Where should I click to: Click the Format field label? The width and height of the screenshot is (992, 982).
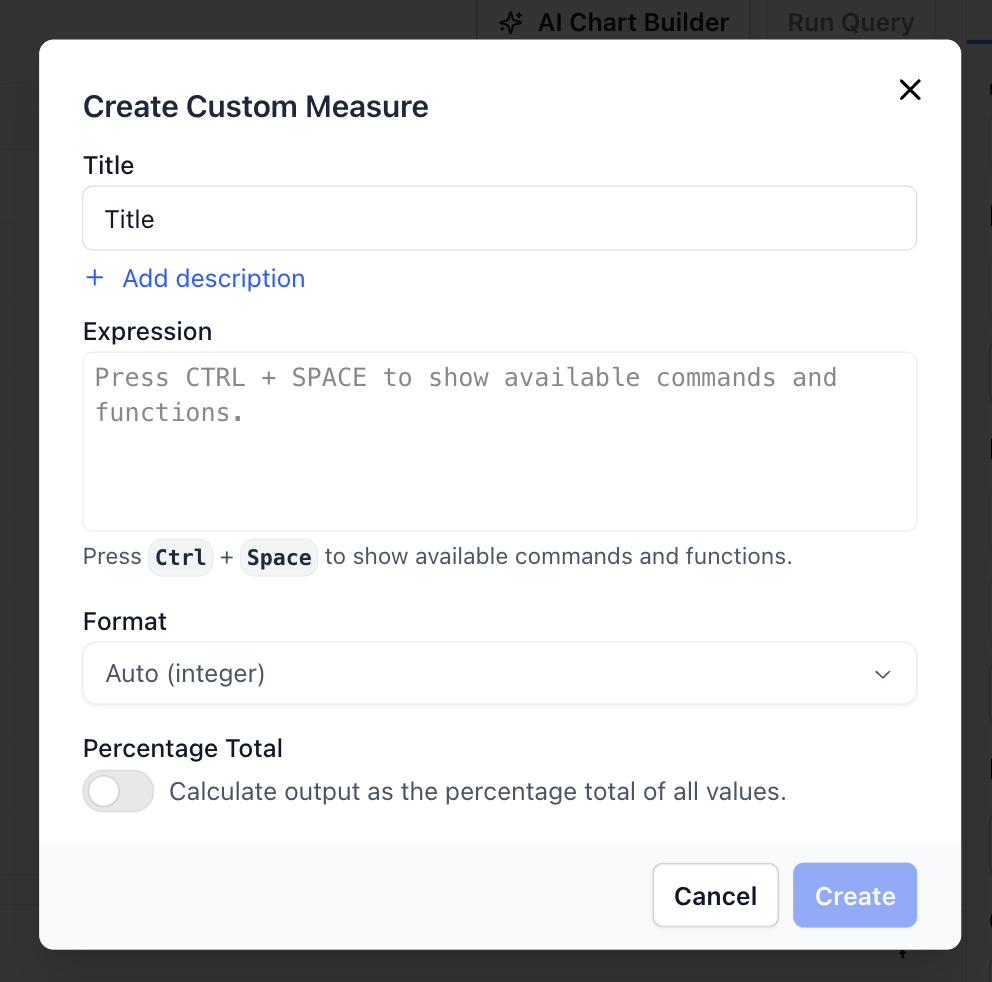coord(125,622)
